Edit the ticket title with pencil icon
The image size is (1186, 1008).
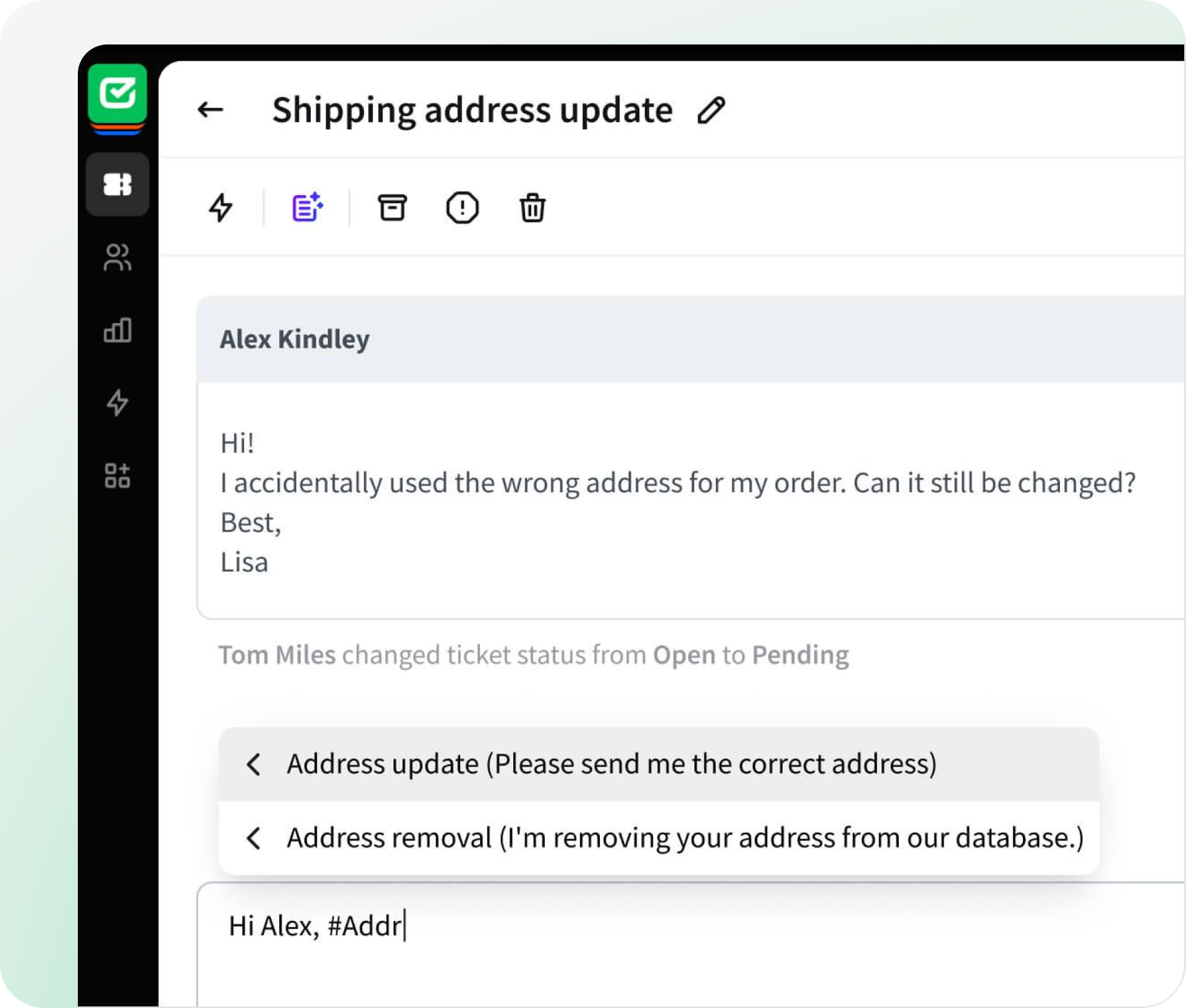(711, 111)
